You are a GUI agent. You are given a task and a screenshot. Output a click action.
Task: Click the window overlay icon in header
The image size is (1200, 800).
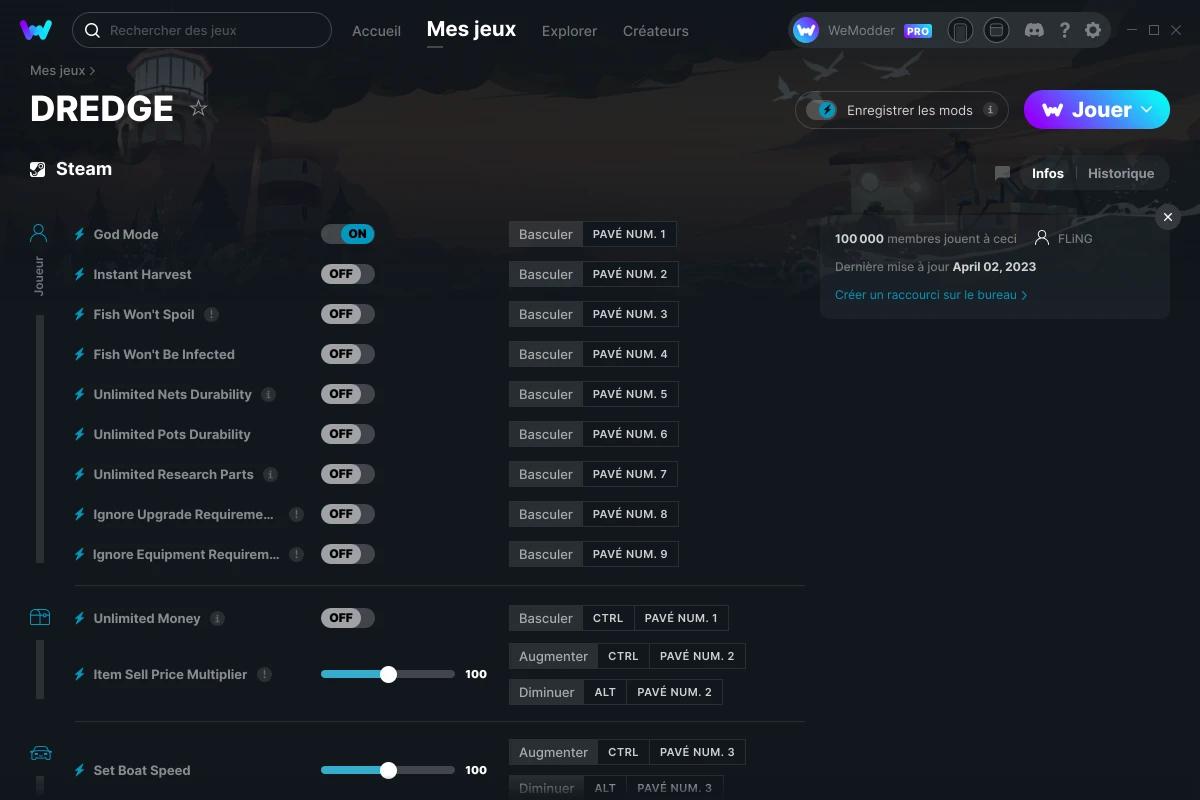click(996, 31)
